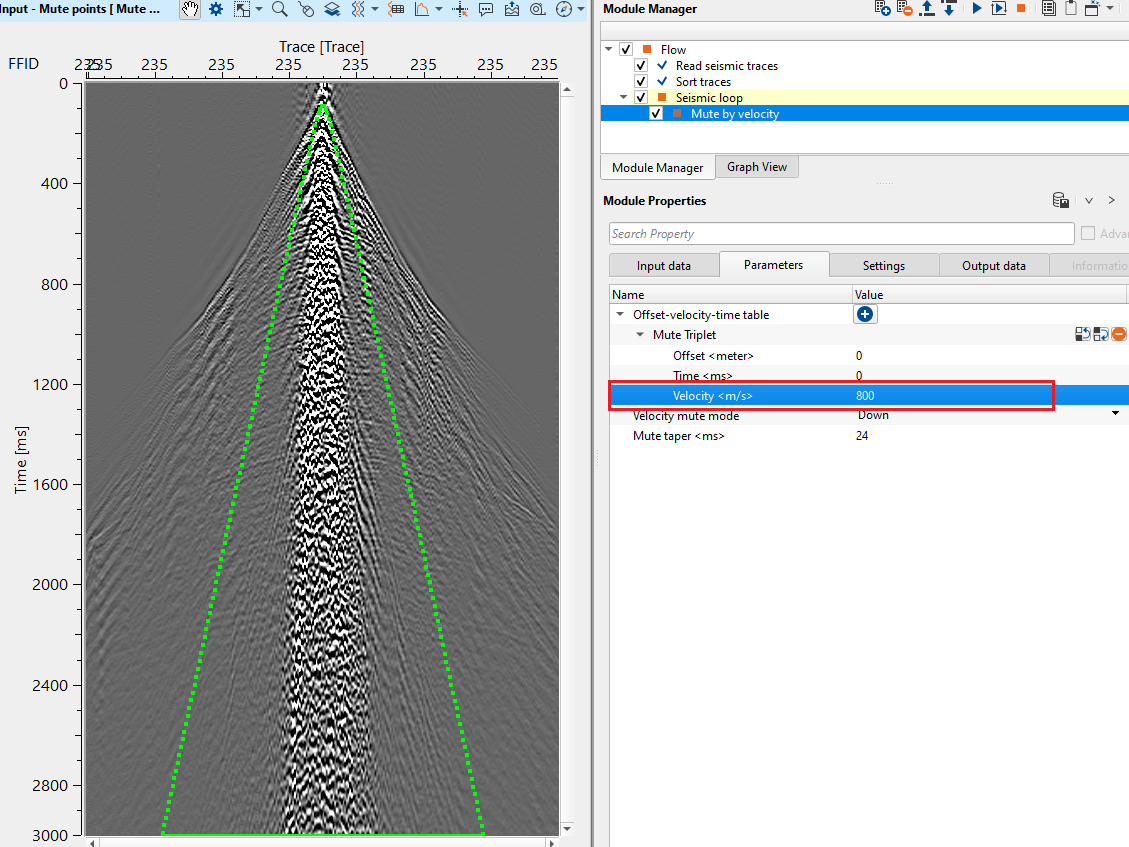The width and height of the screenshot is (1129, 847).
Task: Stop execution with orange square button
Action: coord(1021,9)
